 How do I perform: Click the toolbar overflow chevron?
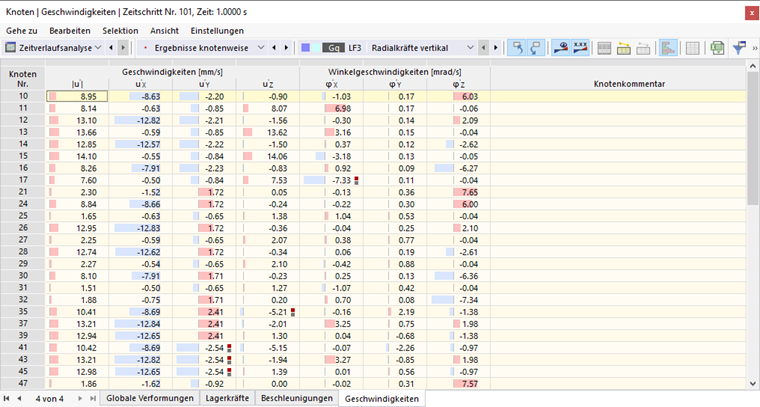pos(755,47)
